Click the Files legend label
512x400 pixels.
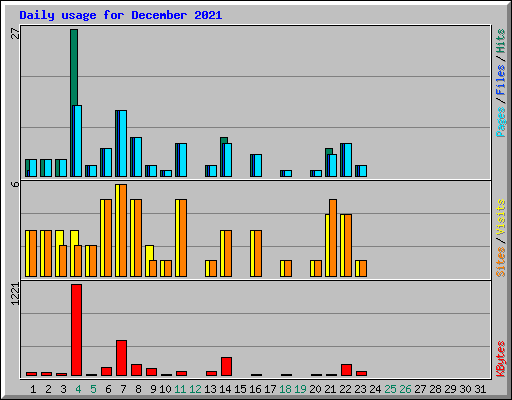point(500,80)
